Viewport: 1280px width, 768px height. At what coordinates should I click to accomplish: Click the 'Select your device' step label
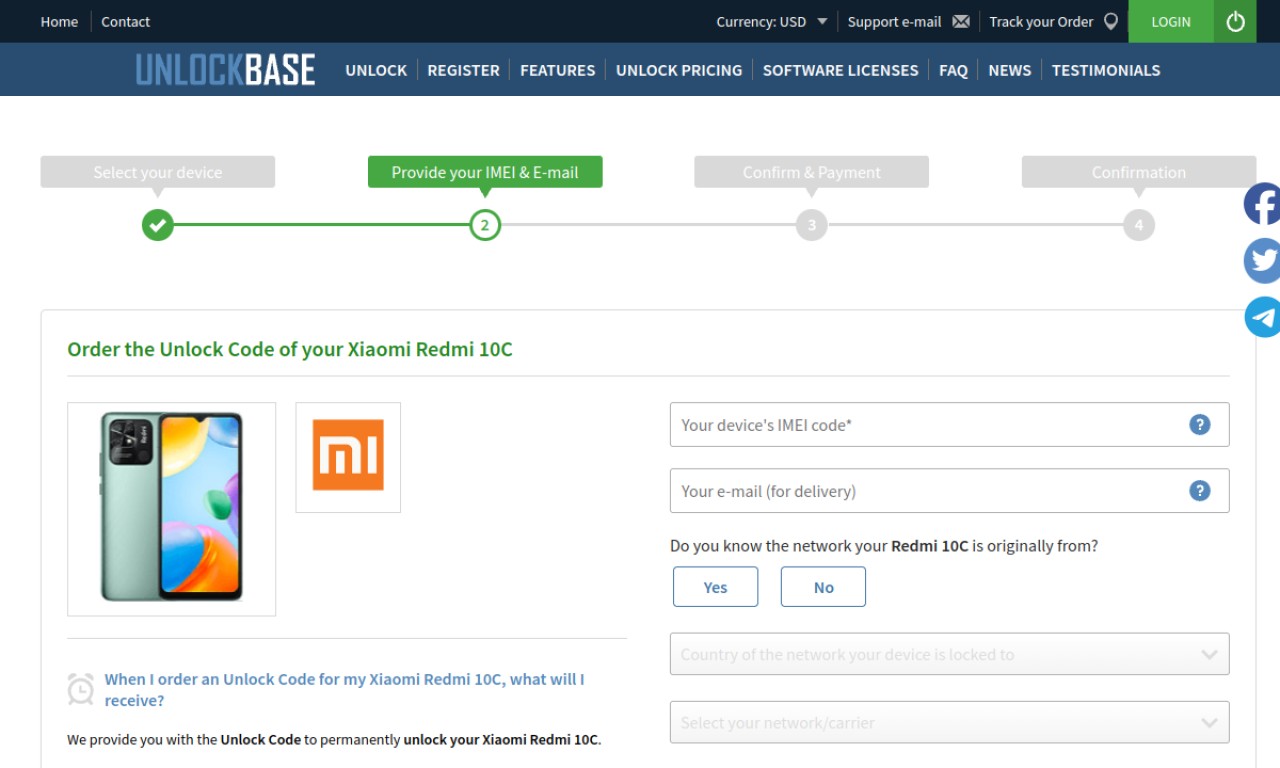(x=158, y=172)
